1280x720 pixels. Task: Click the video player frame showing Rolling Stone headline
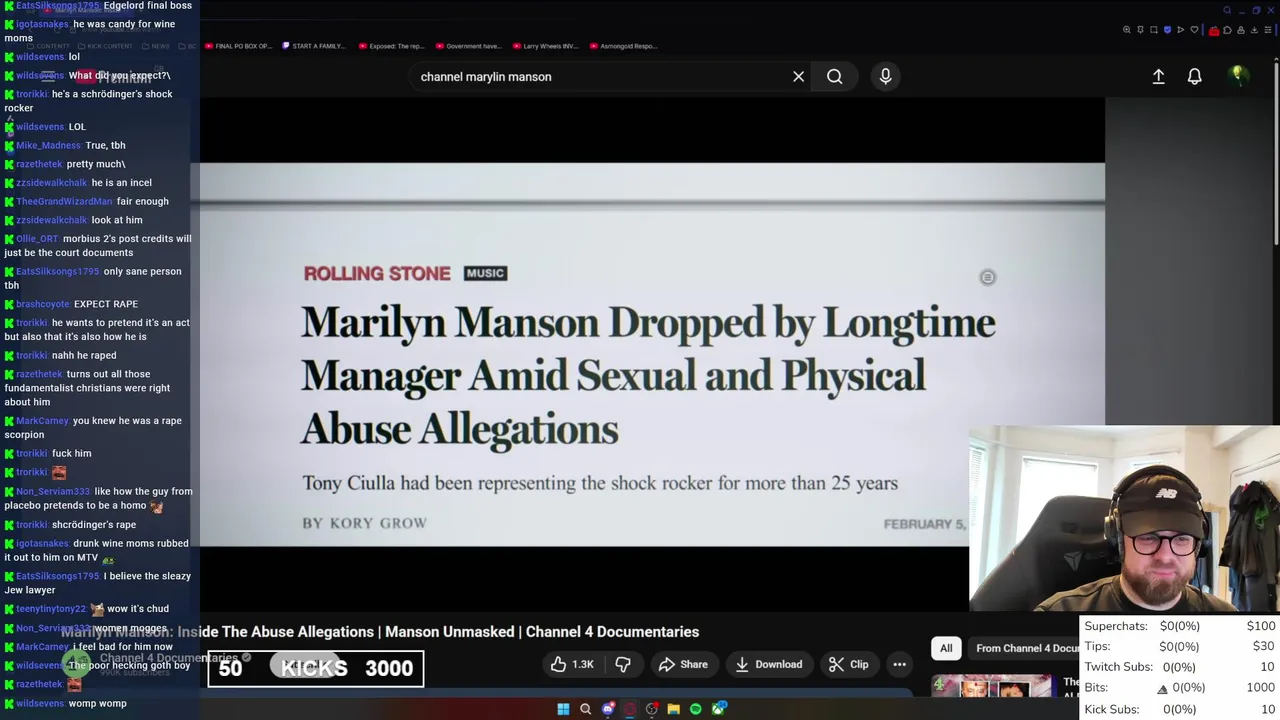(652, 354)
